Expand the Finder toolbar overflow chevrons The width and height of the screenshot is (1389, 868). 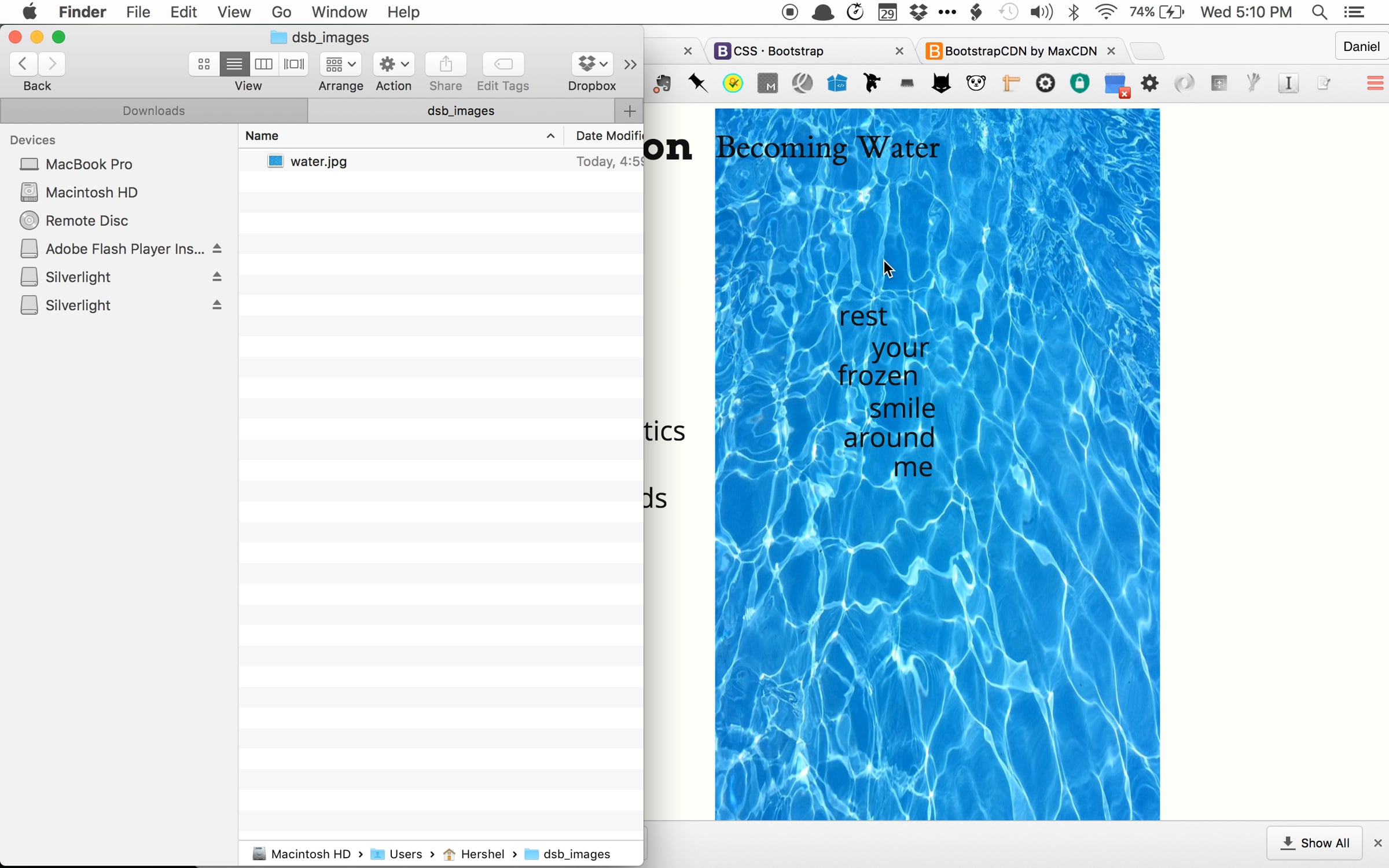click(630, 64)
